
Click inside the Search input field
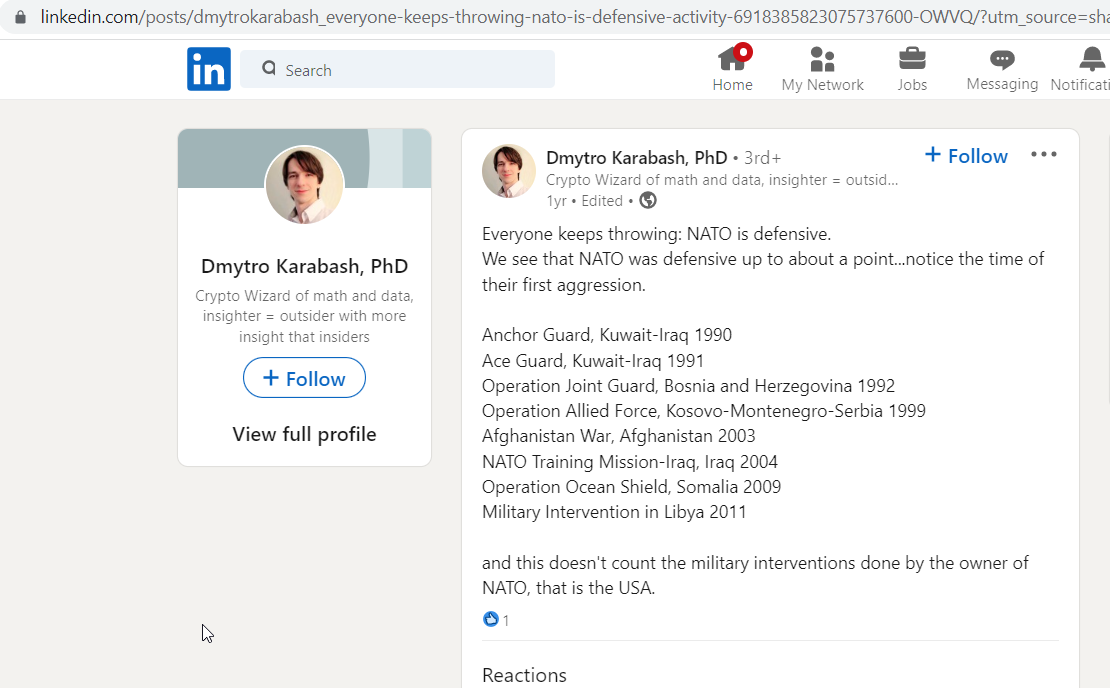(x=397, y=69)
